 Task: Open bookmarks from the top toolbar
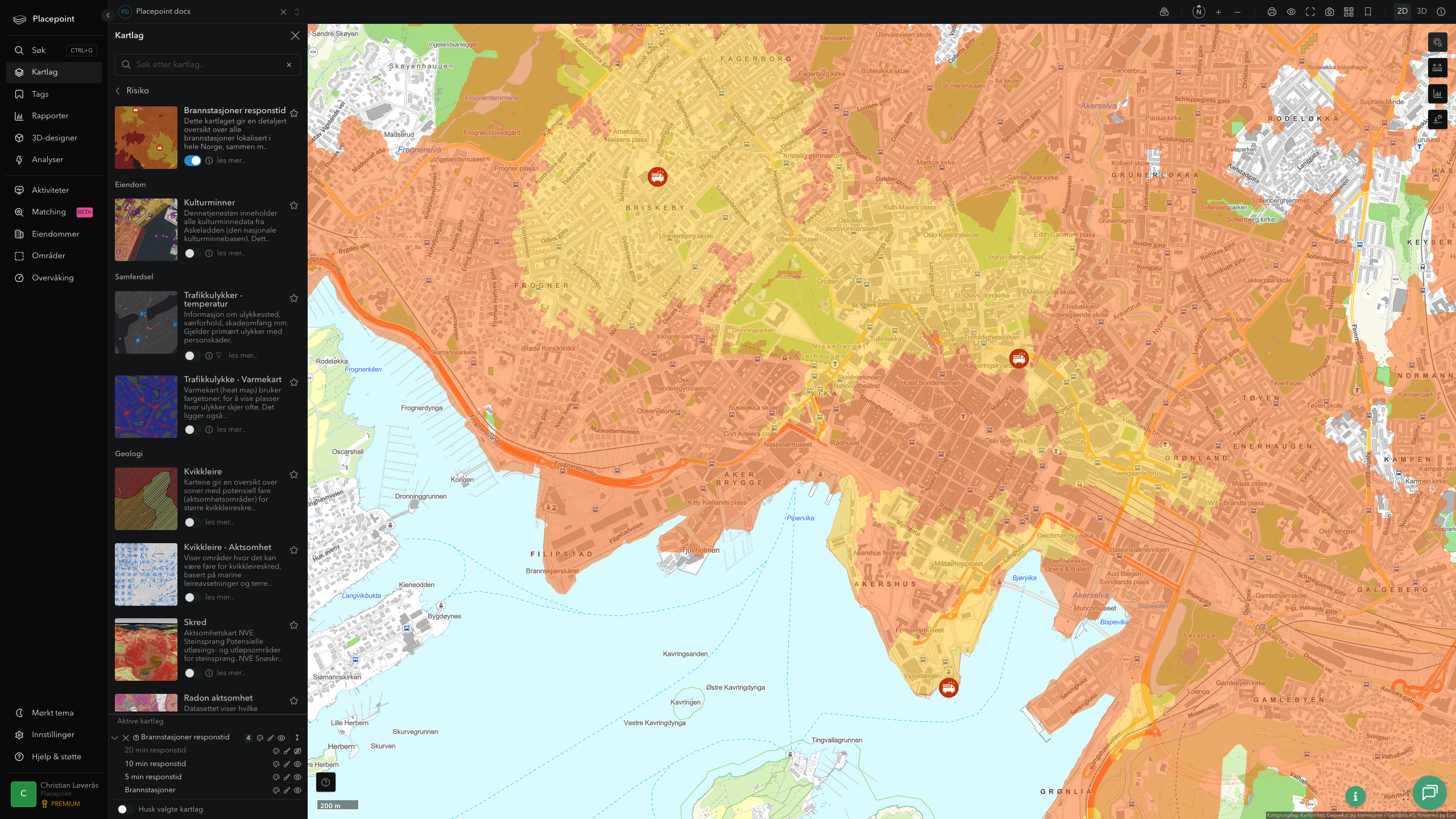1368,12
